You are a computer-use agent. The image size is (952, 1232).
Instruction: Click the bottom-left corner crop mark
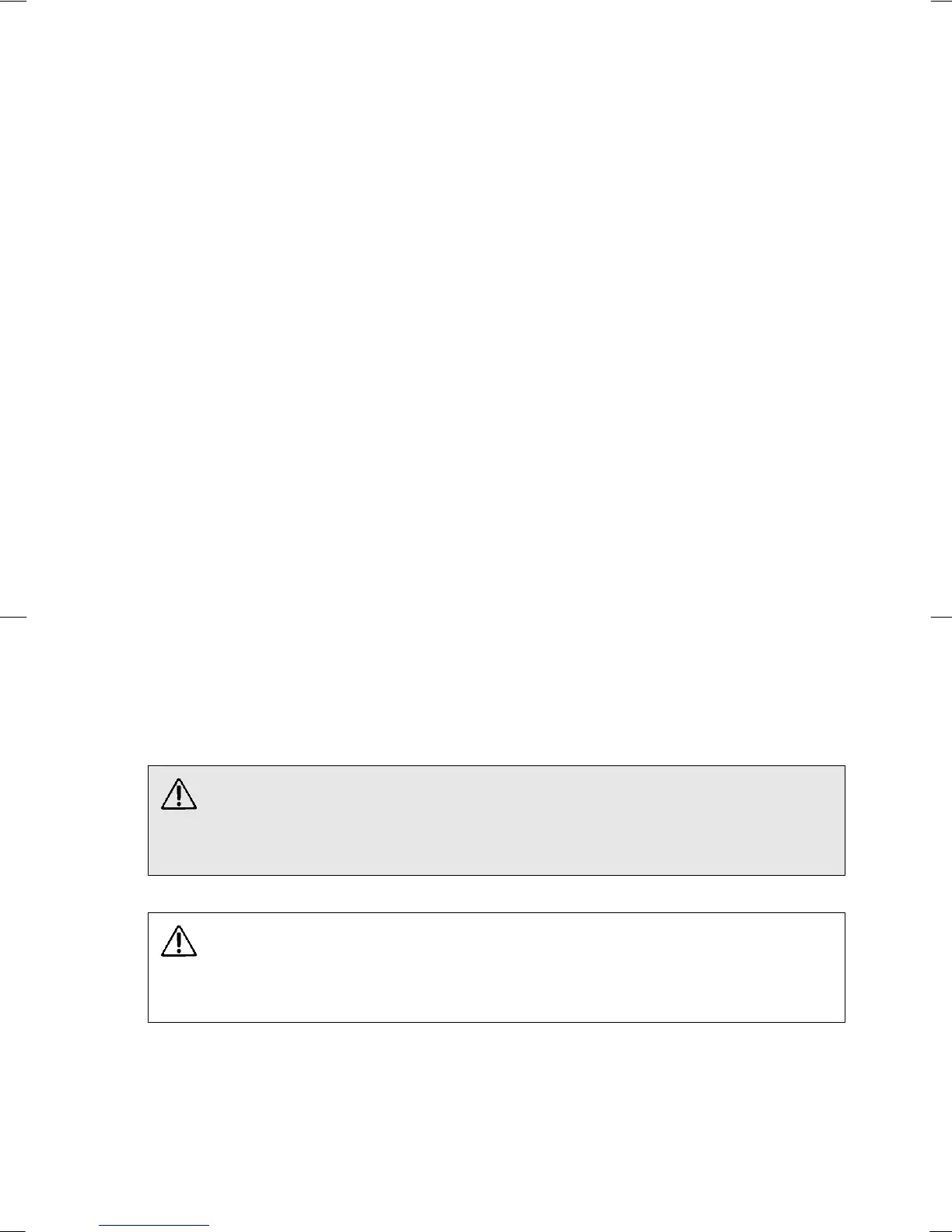pos(13,1230)
